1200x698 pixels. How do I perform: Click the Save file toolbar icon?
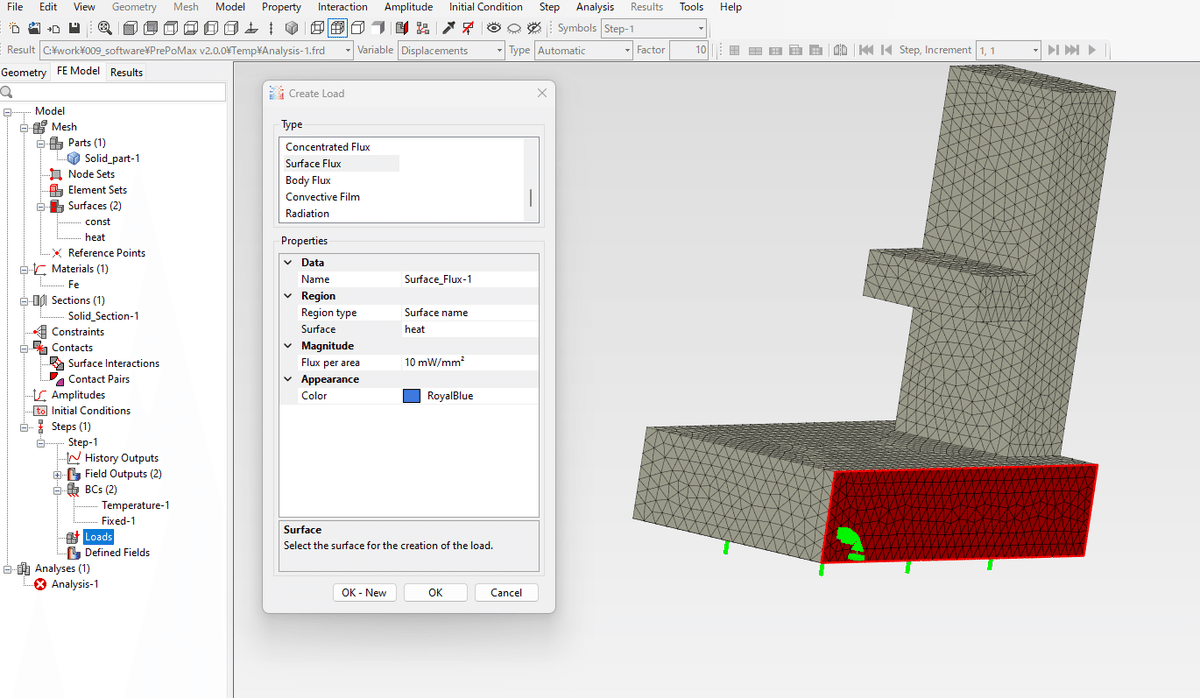pos(74,28)
